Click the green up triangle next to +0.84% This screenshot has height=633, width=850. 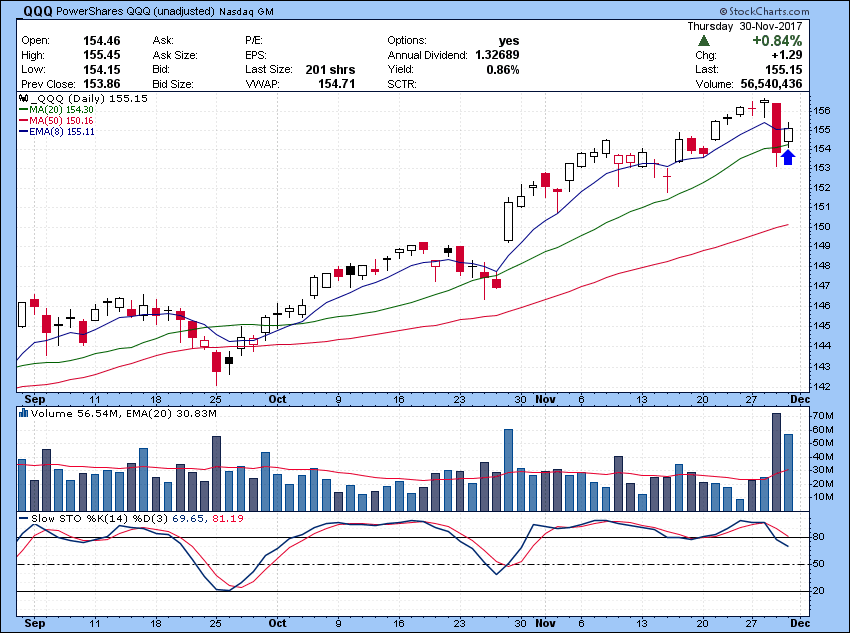[704, 41]
